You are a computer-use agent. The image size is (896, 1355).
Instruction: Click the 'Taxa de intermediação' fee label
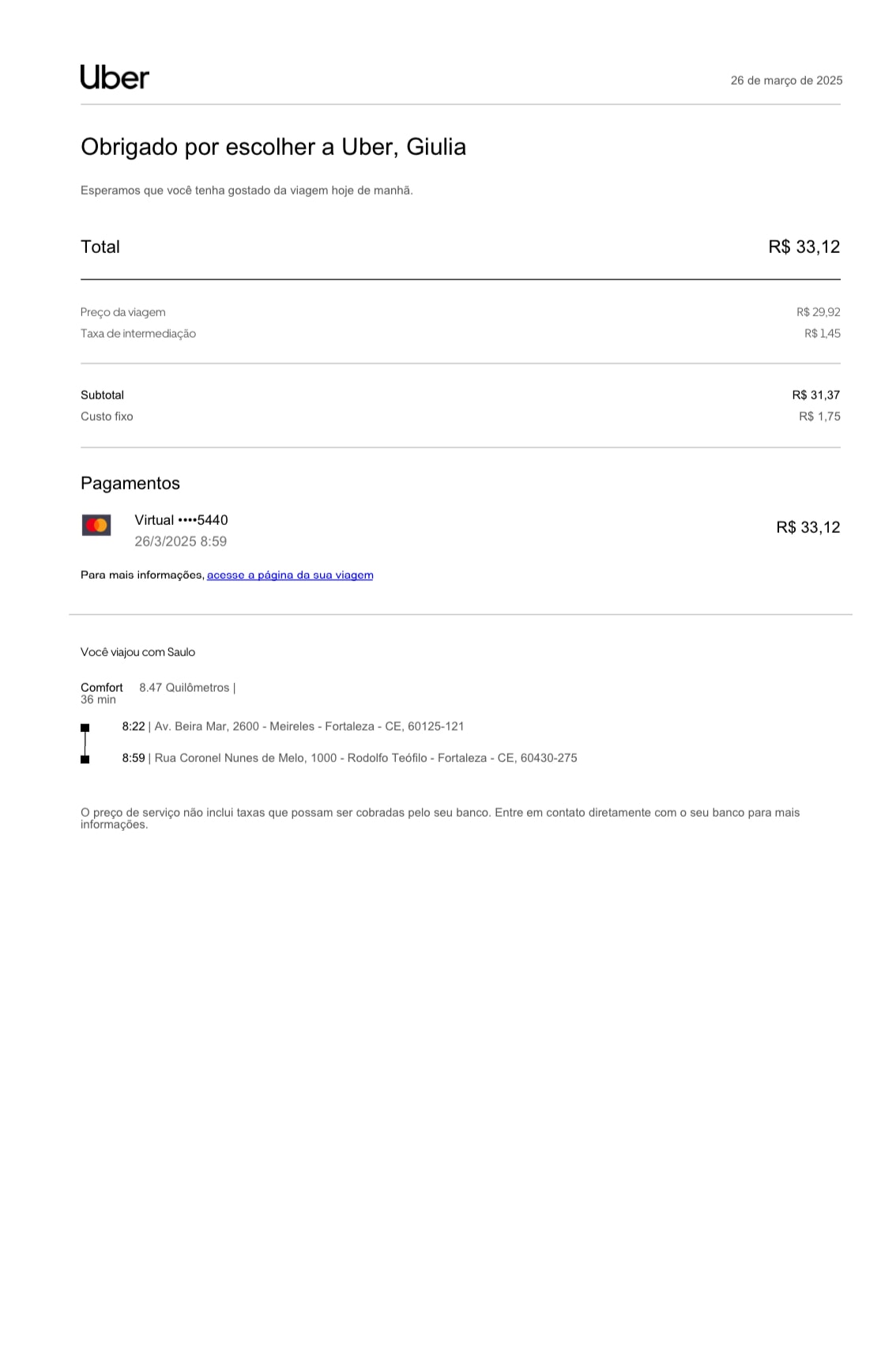[x=138, y=334]
